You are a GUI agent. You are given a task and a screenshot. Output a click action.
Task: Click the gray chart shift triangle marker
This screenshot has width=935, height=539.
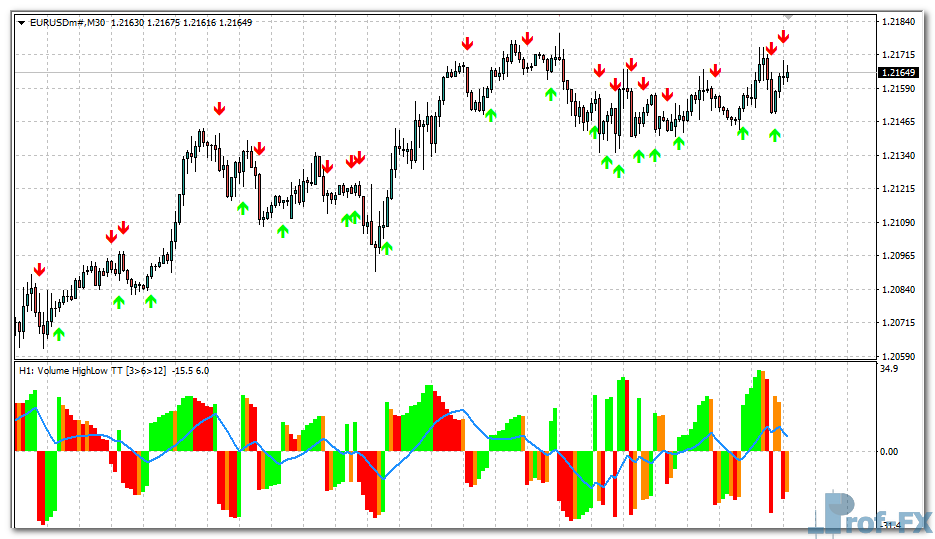[x=788, y=16]
